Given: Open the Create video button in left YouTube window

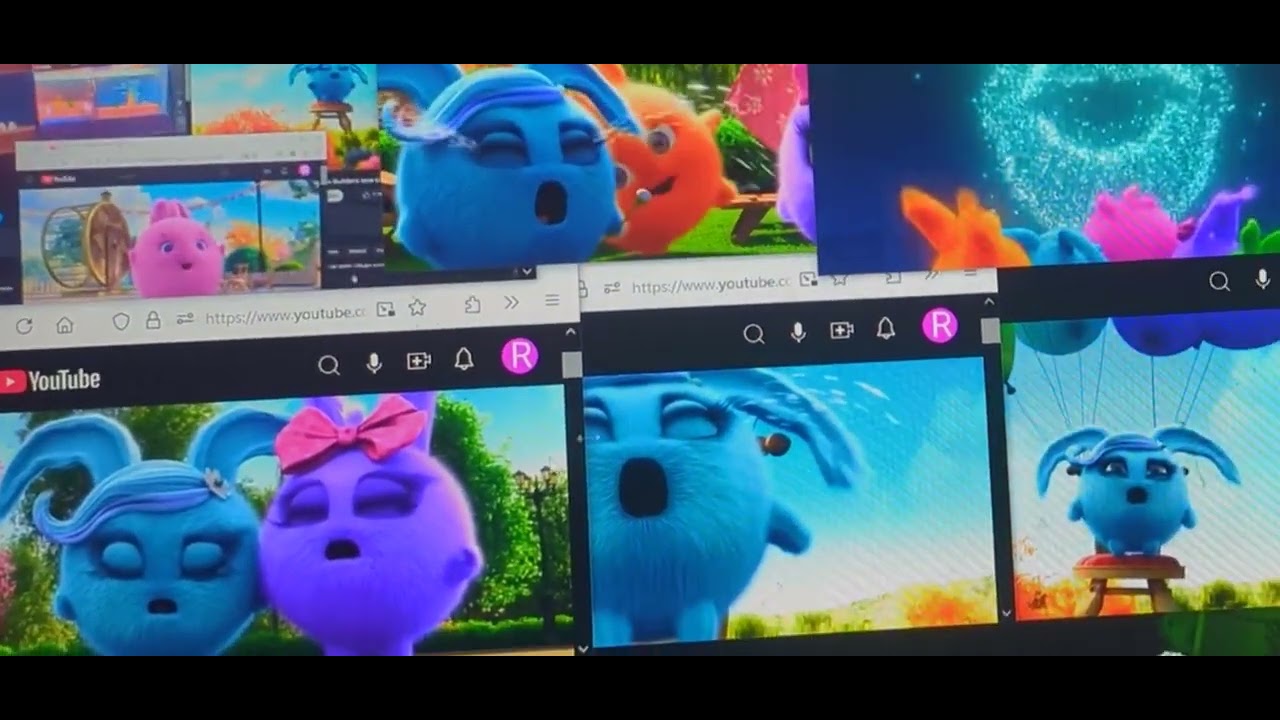Looking at the screenshot, I should (x=419, y=361).
